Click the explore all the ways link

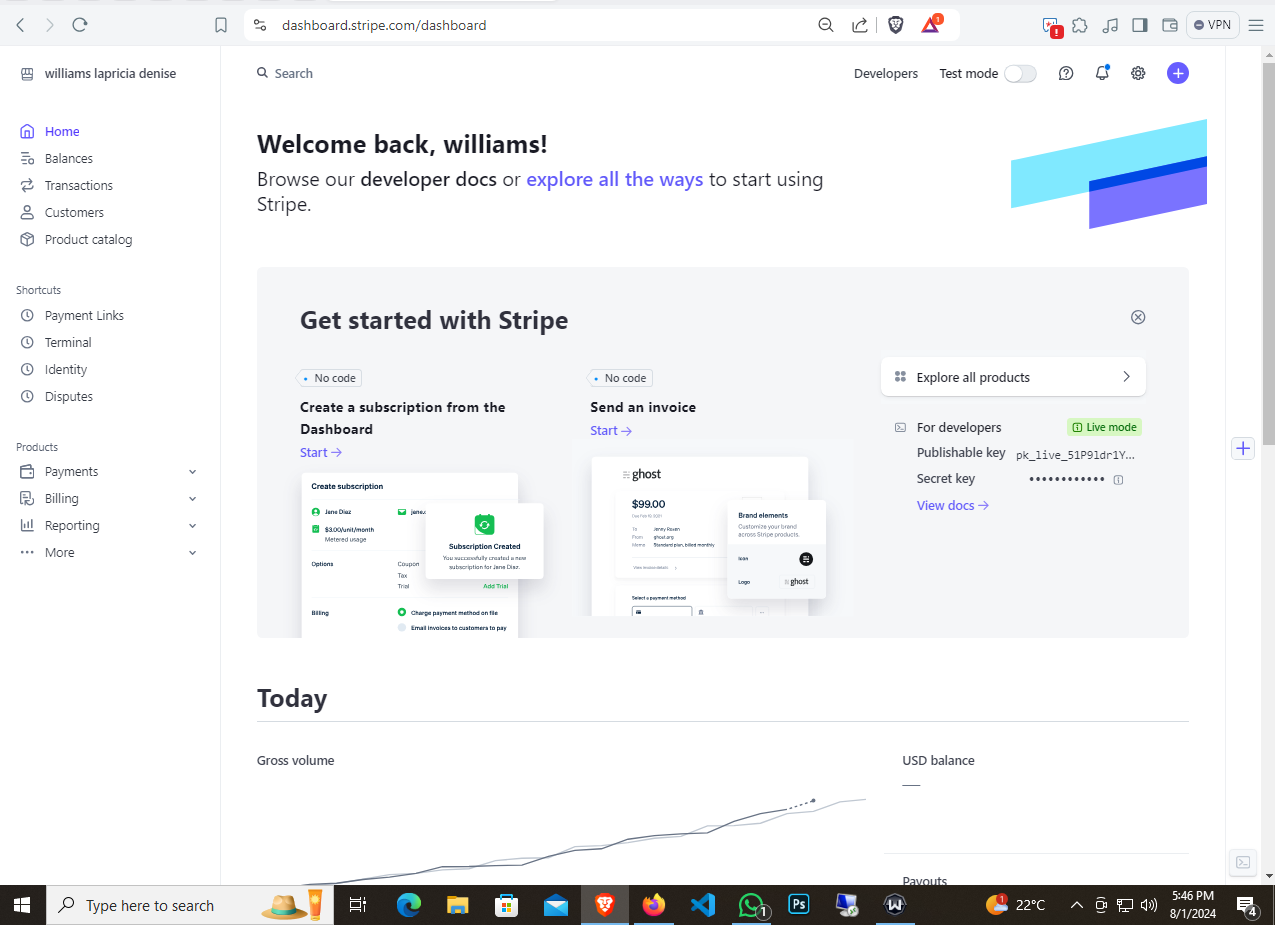point(614,180)
